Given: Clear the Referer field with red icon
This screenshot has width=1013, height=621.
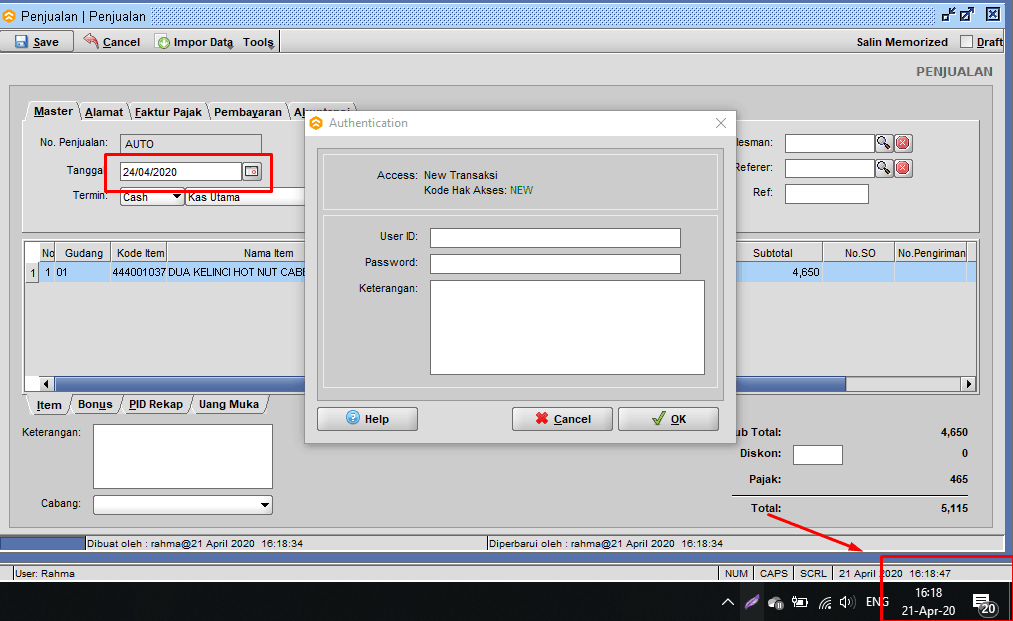Looking at the screenshot, I should click(903, 168).
